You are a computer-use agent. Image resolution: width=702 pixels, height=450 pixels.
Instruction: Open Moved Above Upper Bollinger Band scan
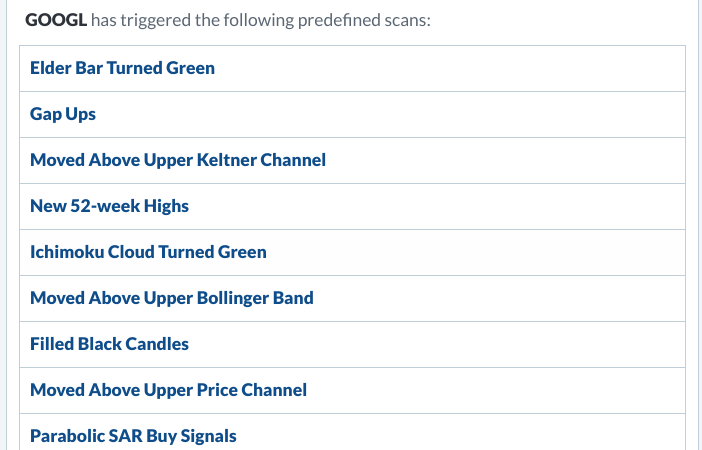(x=171, y=298)
